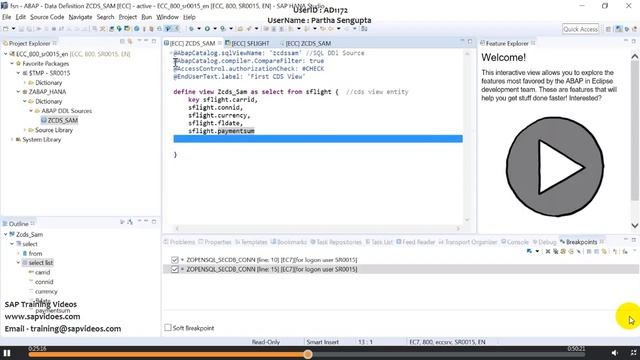Viewport: 640px width, 360px height.
Task: Click the New toolbar icon
Action: [x=6, y=29]
